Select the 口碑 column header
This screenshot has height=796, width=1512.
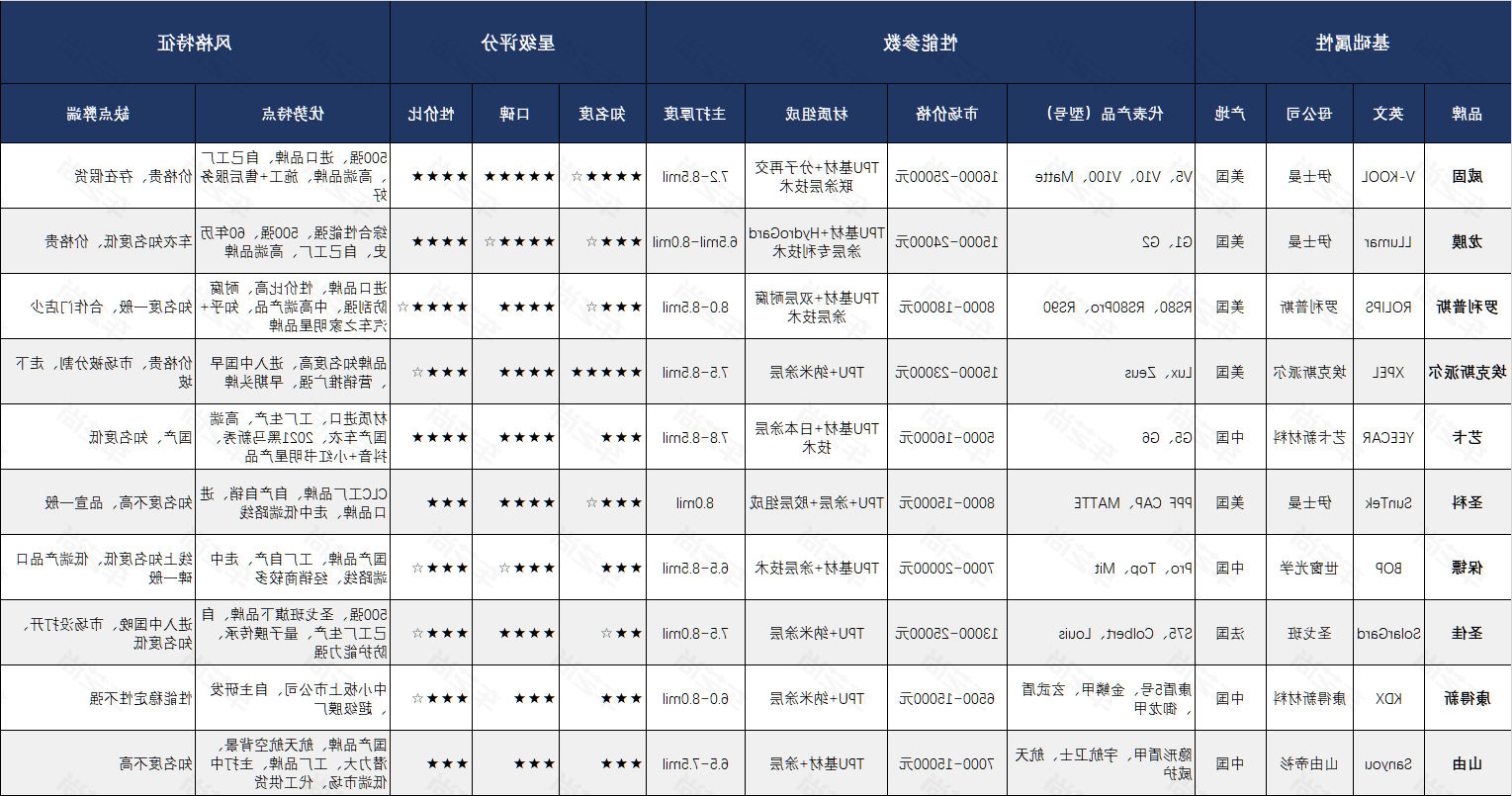515,114
